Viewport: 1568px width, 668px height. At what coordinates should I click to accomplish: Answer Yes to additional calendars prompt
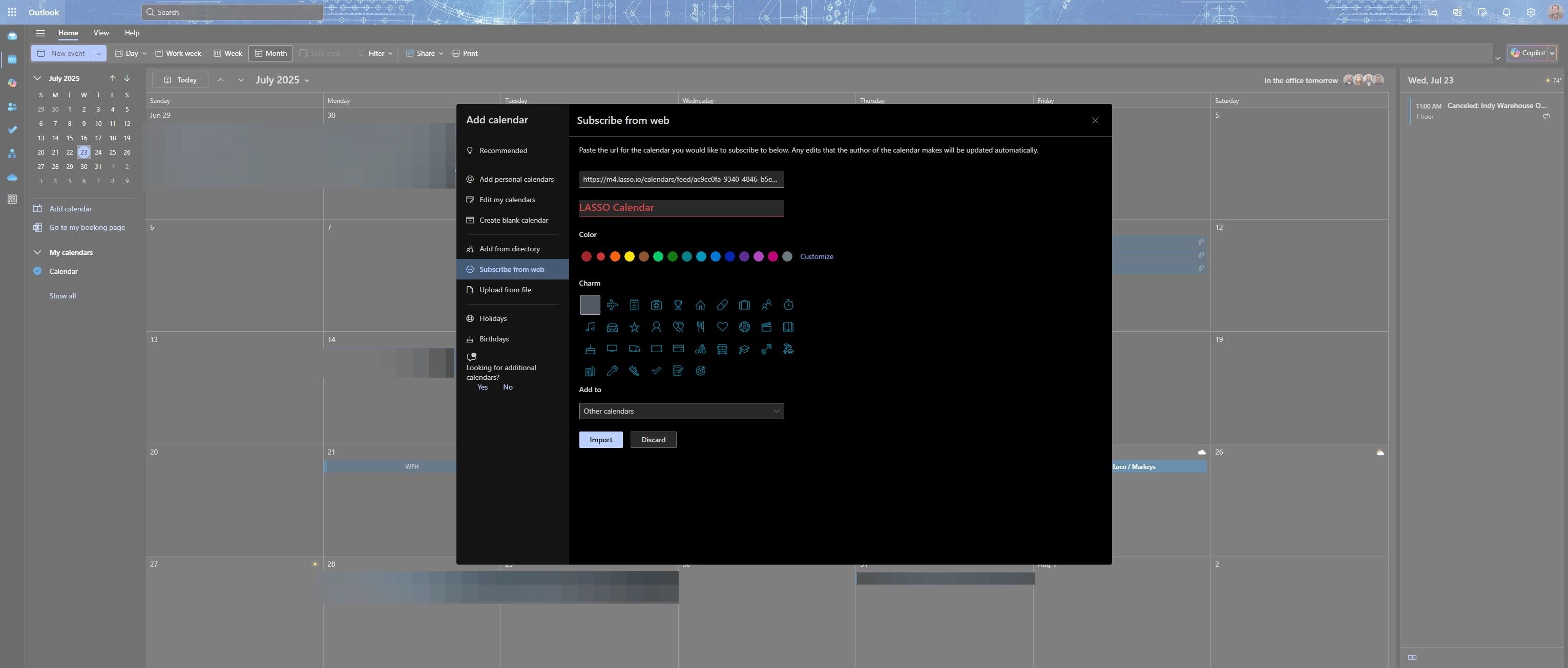coord(482,387)
